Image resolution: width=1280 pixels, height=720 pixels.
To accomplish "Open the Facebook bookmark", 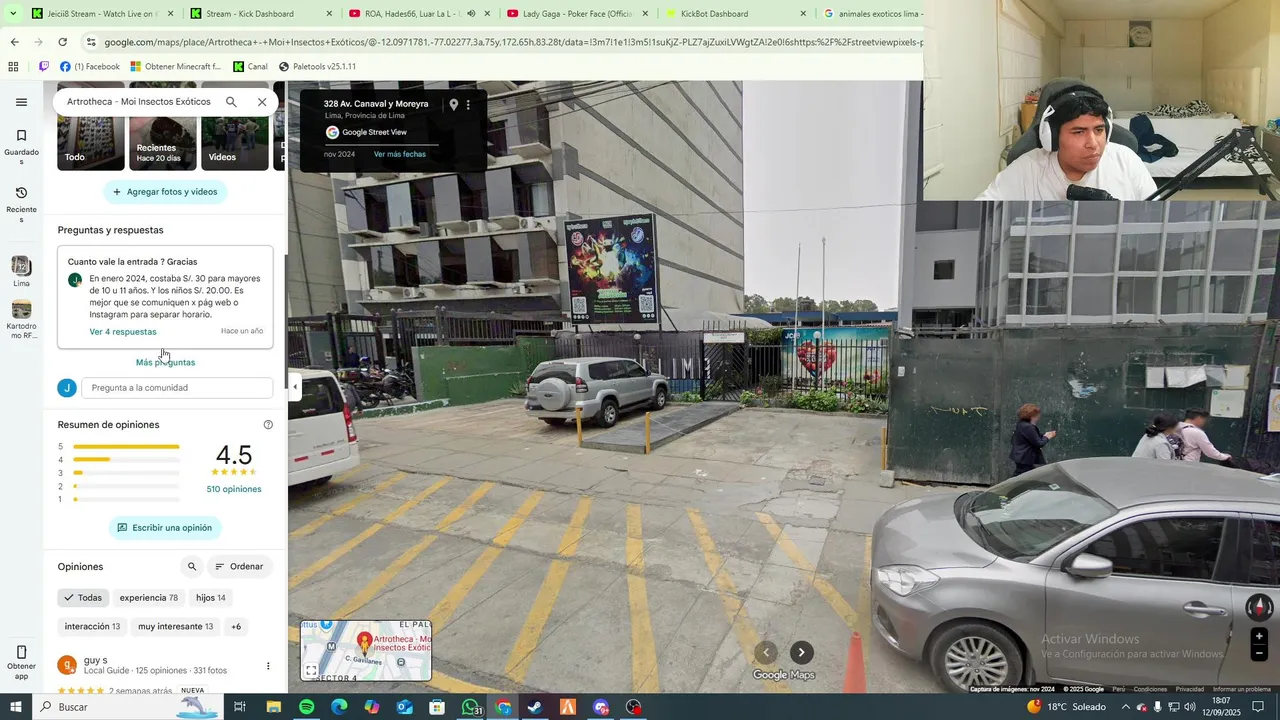I will click(90, 67).
